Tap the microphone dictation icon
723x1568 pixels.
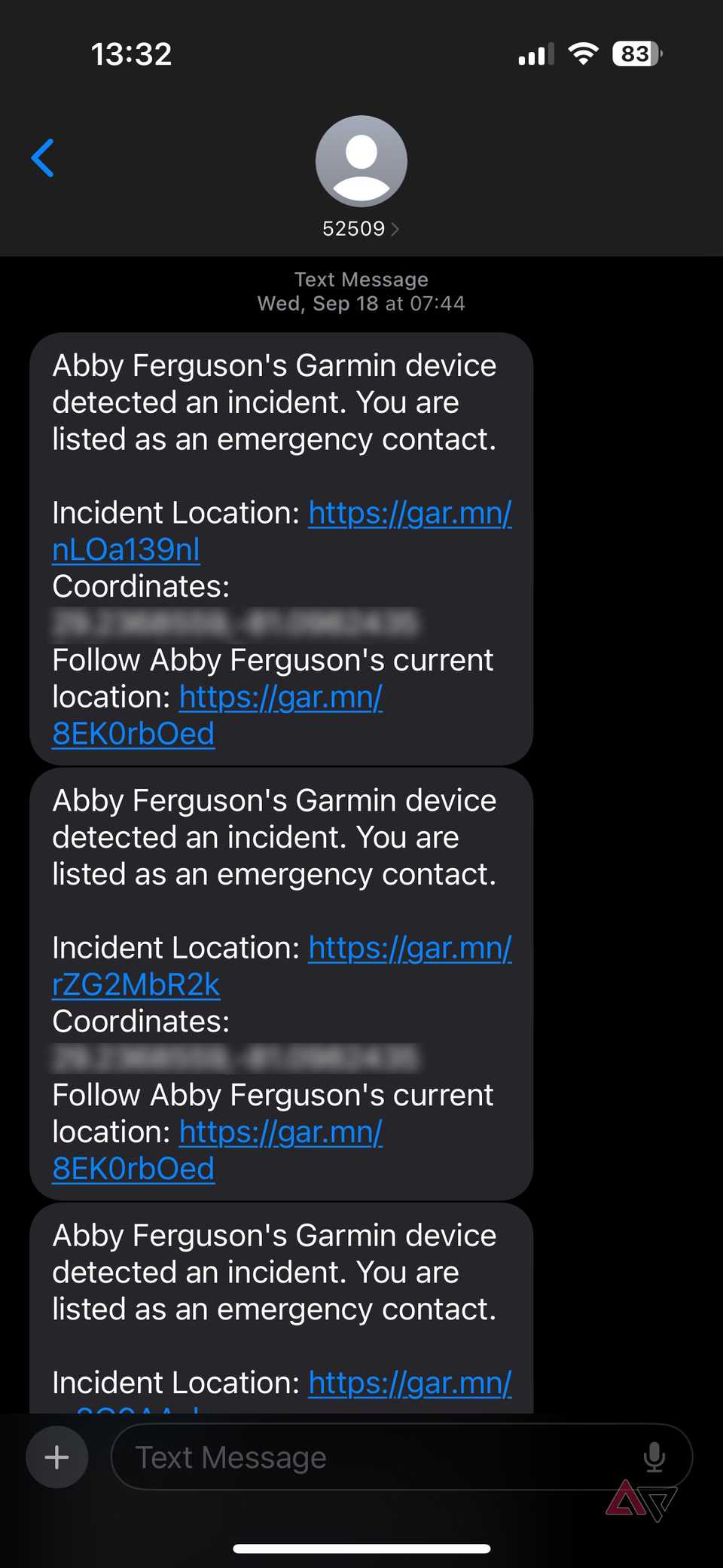click(x=654, y=1456)
